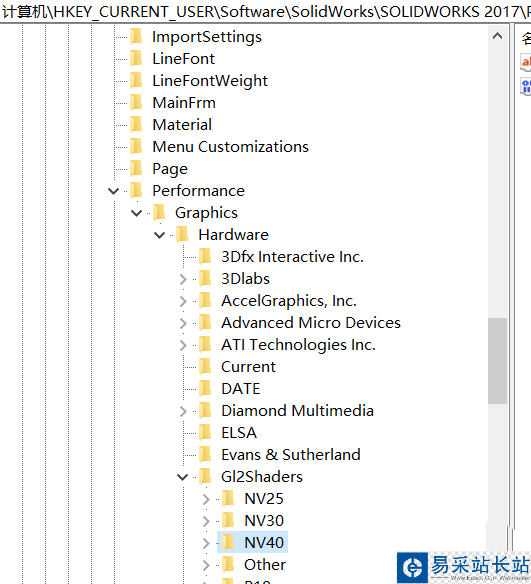Click the LineFontWeight folder icon
The height and width of the screenshot is (584, 531).
(137, 80)
